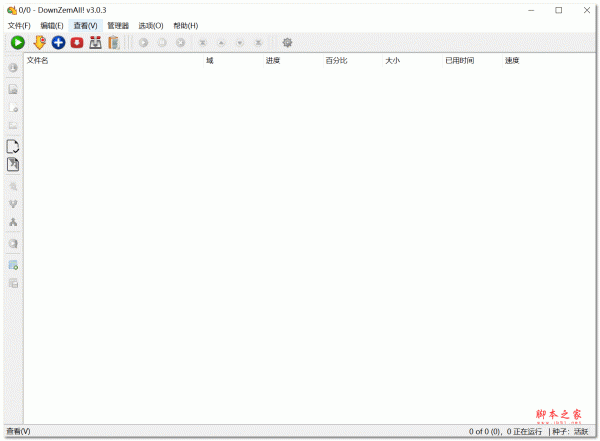Click the greyed magnifier sidebar icon
The height and width of the screenshot is (441, 600).
(x=13, y=186)
